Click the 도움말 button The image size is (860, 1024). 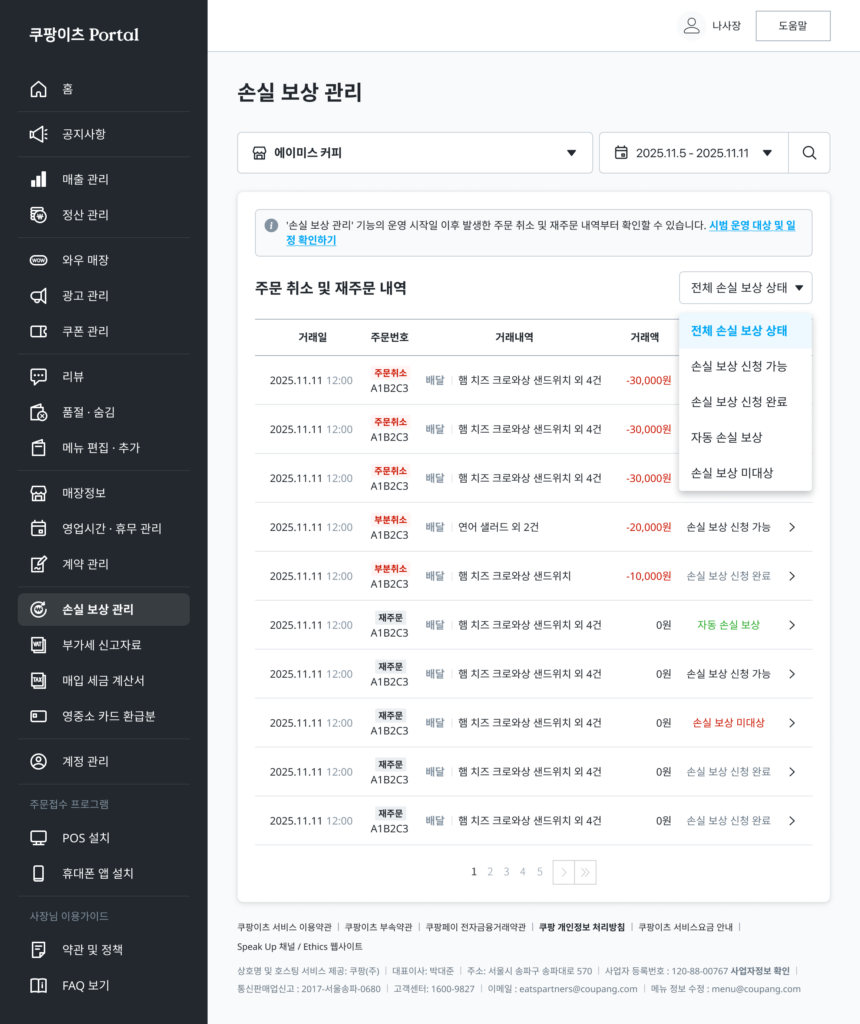792,26
